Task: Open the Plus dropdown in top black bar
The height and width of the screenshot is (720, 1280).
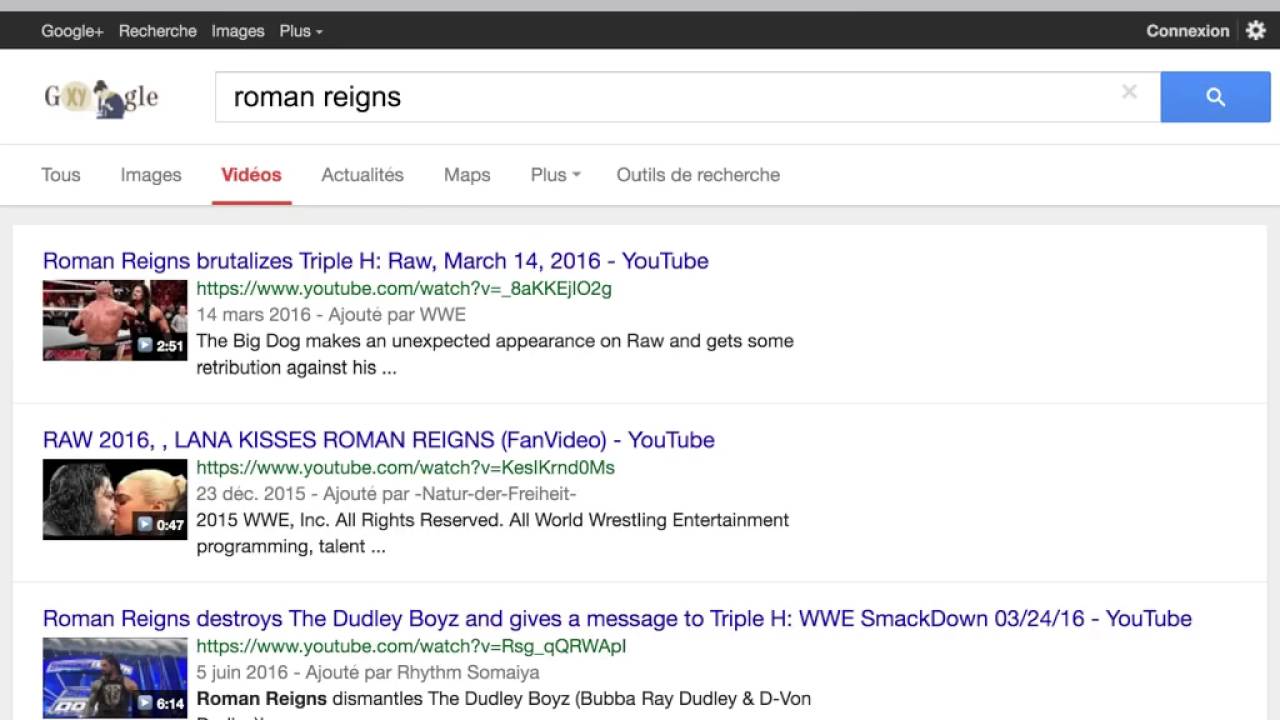Action: [301, 31]
